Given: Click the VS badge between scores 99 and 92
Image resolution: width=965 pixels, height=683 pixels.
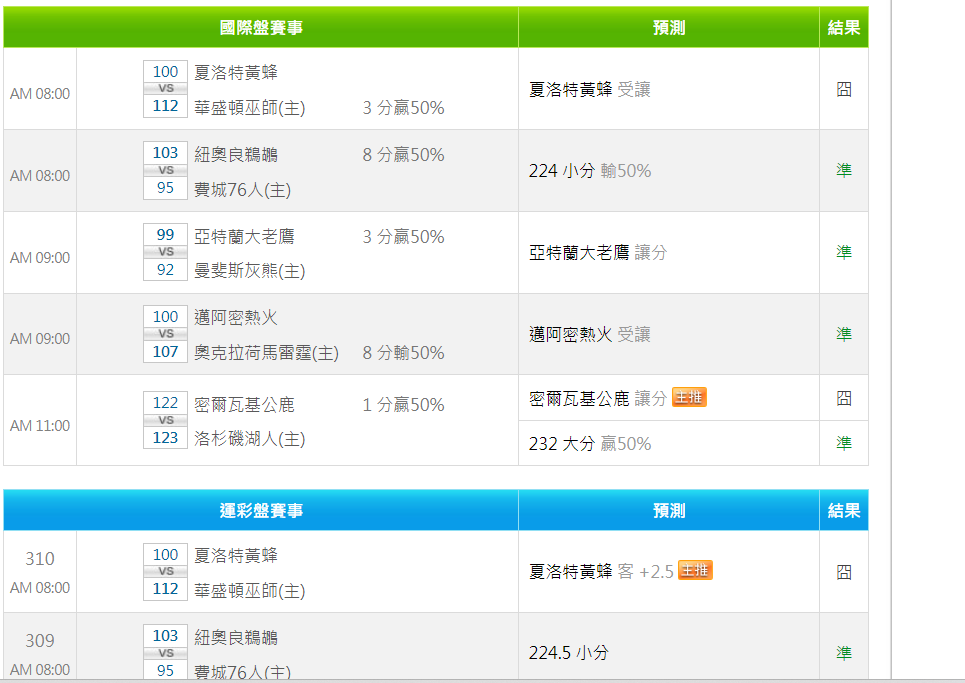Looking at the screenshot, I should click(165, 252).
